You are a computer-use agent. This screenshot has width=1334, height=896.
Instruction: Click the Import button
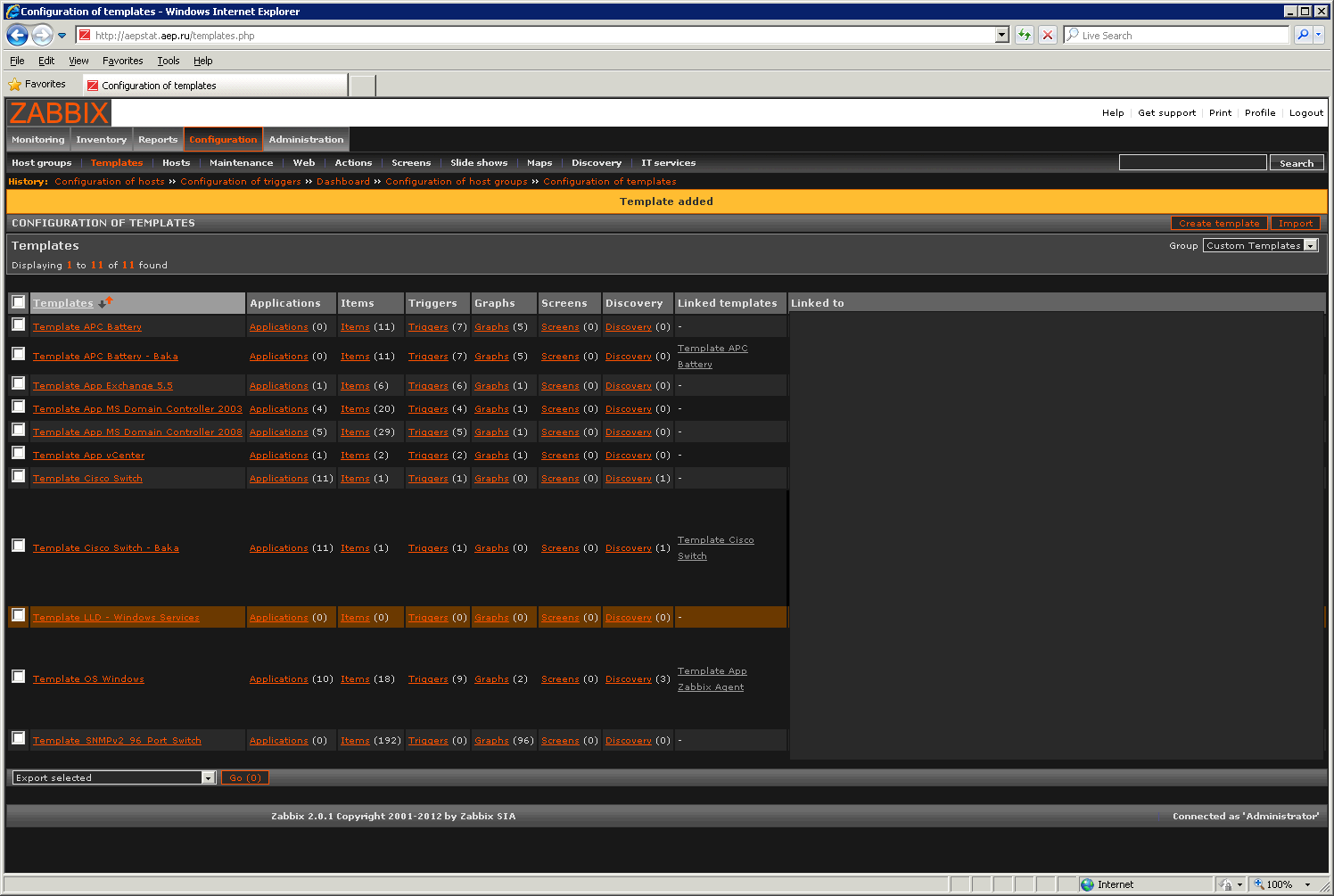[1295, 223]
